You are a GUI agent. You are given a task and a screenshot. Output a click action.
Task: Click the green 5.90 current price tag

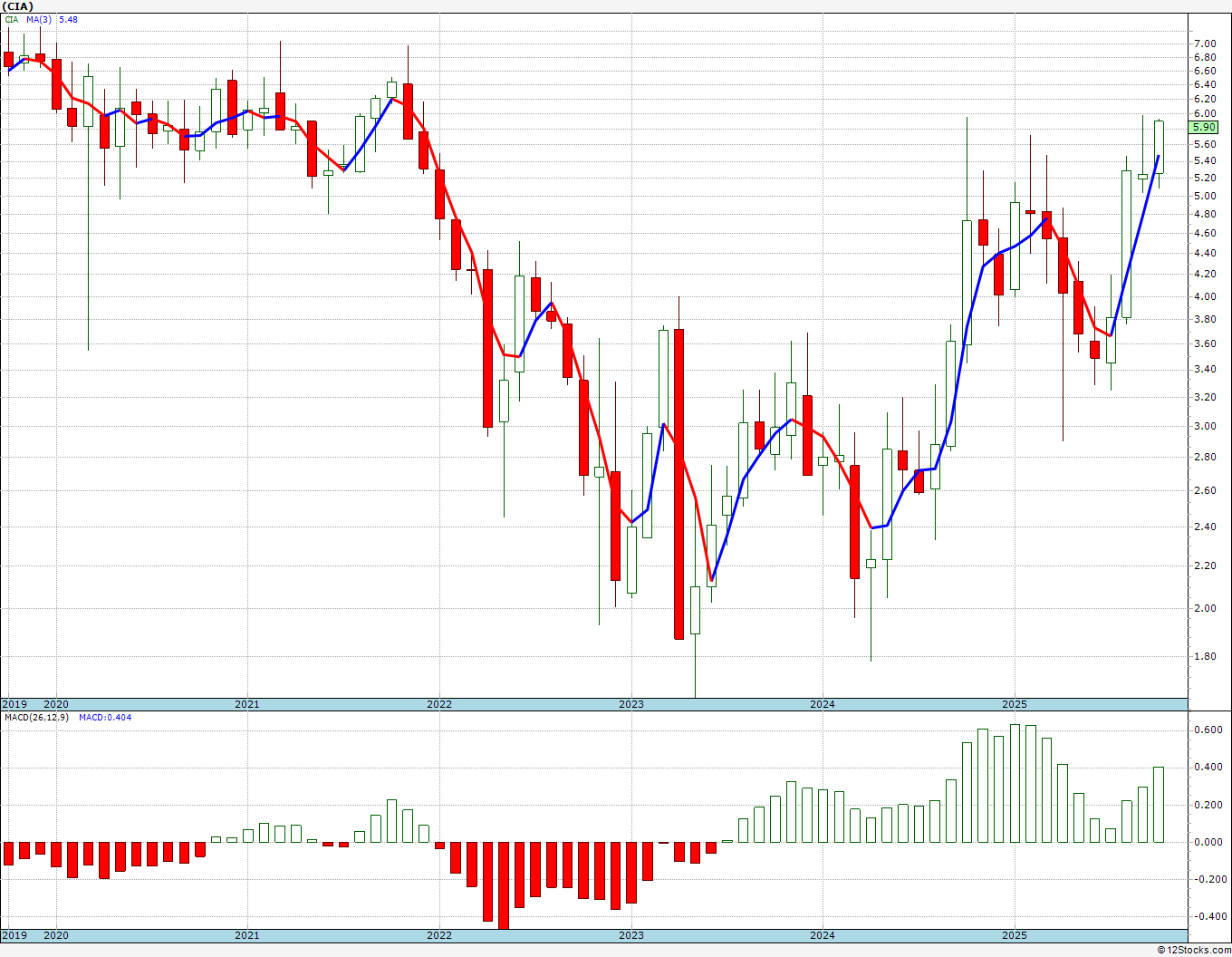tap(1205, 128)
